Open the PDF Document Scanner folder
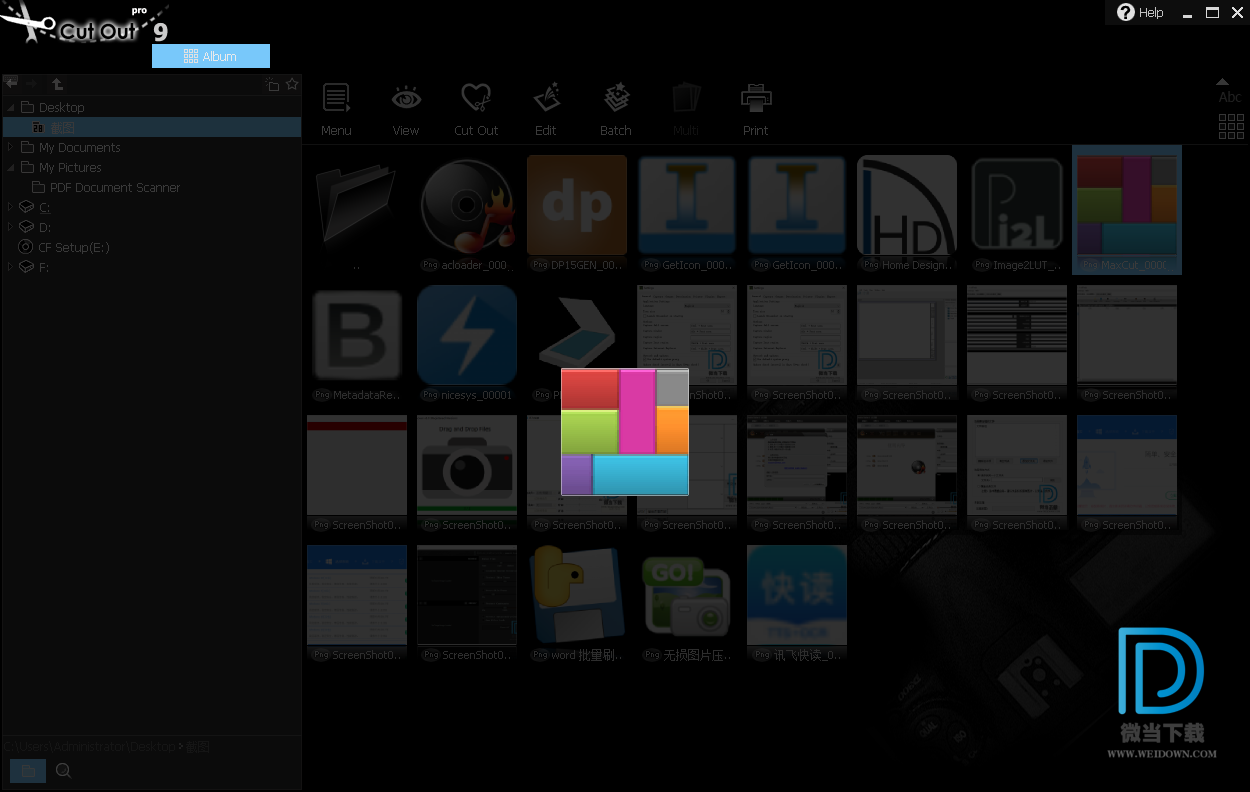Image resolution: width=1250 pixels, height=792 pixels. [x=115, y=187]
